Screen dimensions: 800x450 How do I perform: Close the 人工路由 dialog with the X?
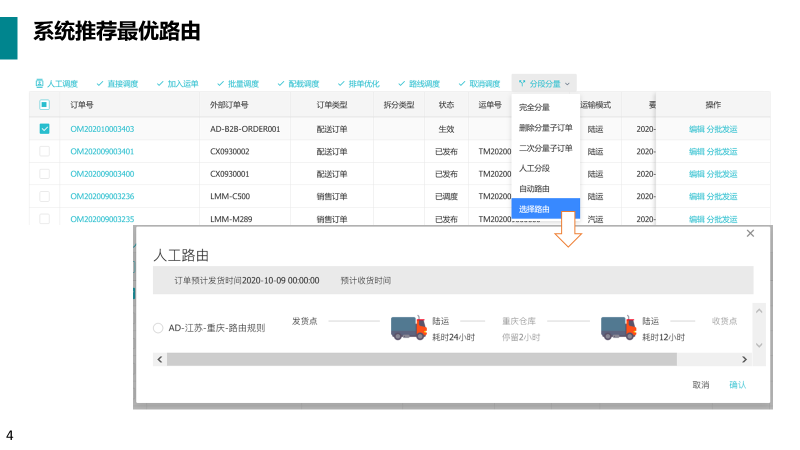coord(750,233)
